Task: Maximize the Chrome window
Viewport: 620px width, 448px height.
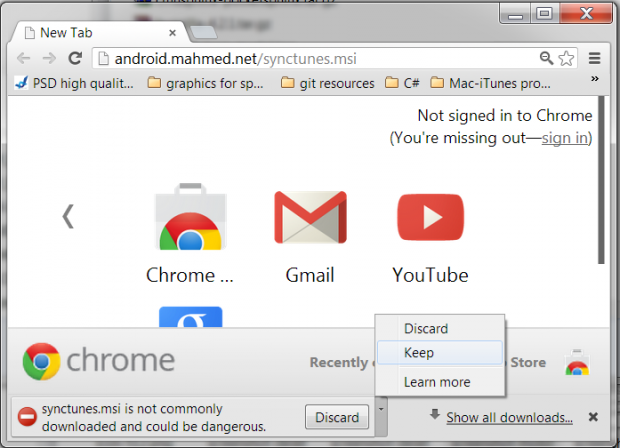Action: point(544,14)
